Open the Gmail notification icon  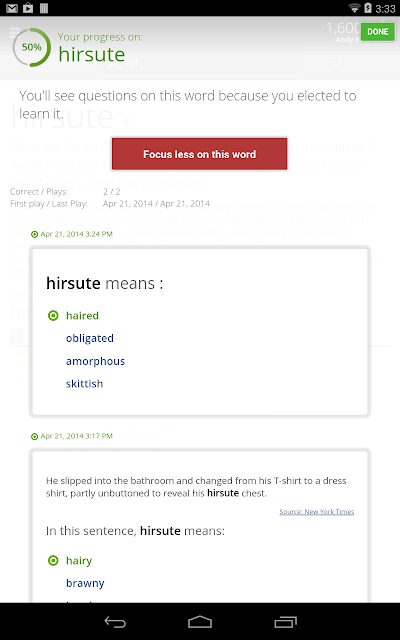coord(12,8)
